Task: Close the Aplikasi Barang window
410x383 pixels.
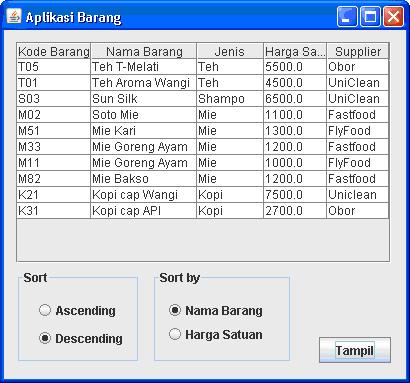Action: [x=393, y=16]
